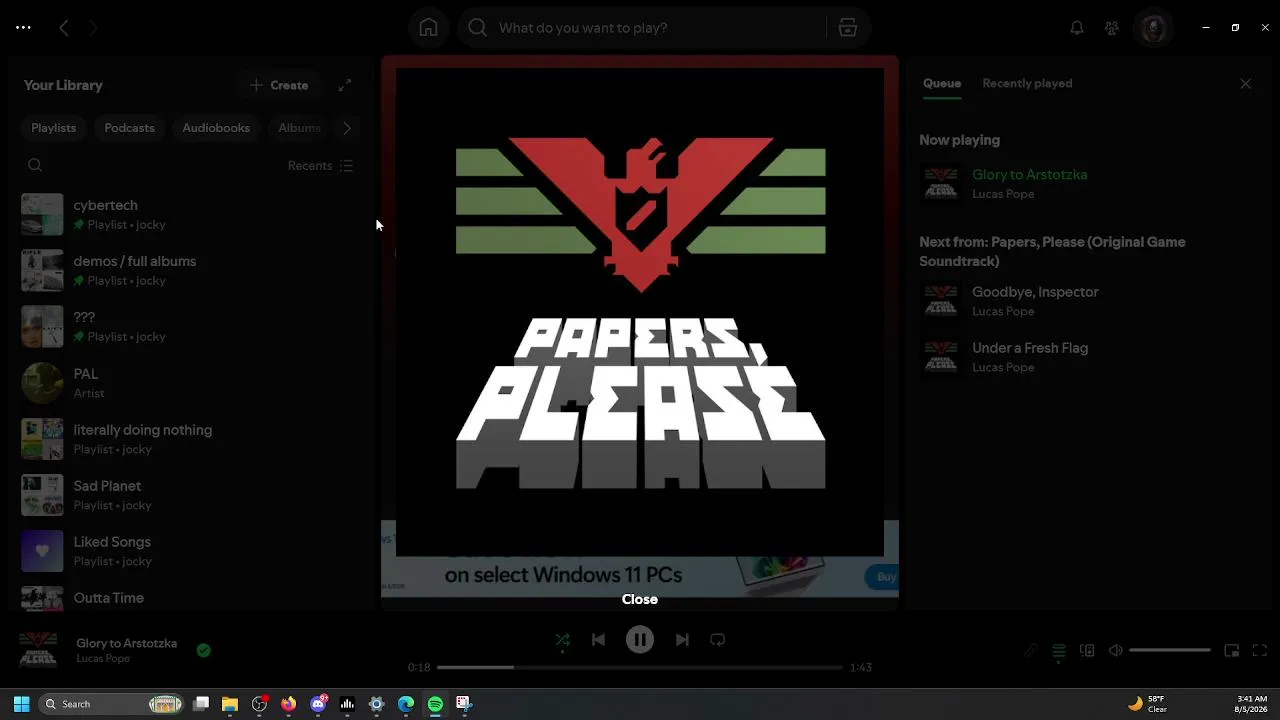The width and height of the screenshot is (1280, 720).
Task: Show more library filters with right chevron
Action: pos(347,128)
